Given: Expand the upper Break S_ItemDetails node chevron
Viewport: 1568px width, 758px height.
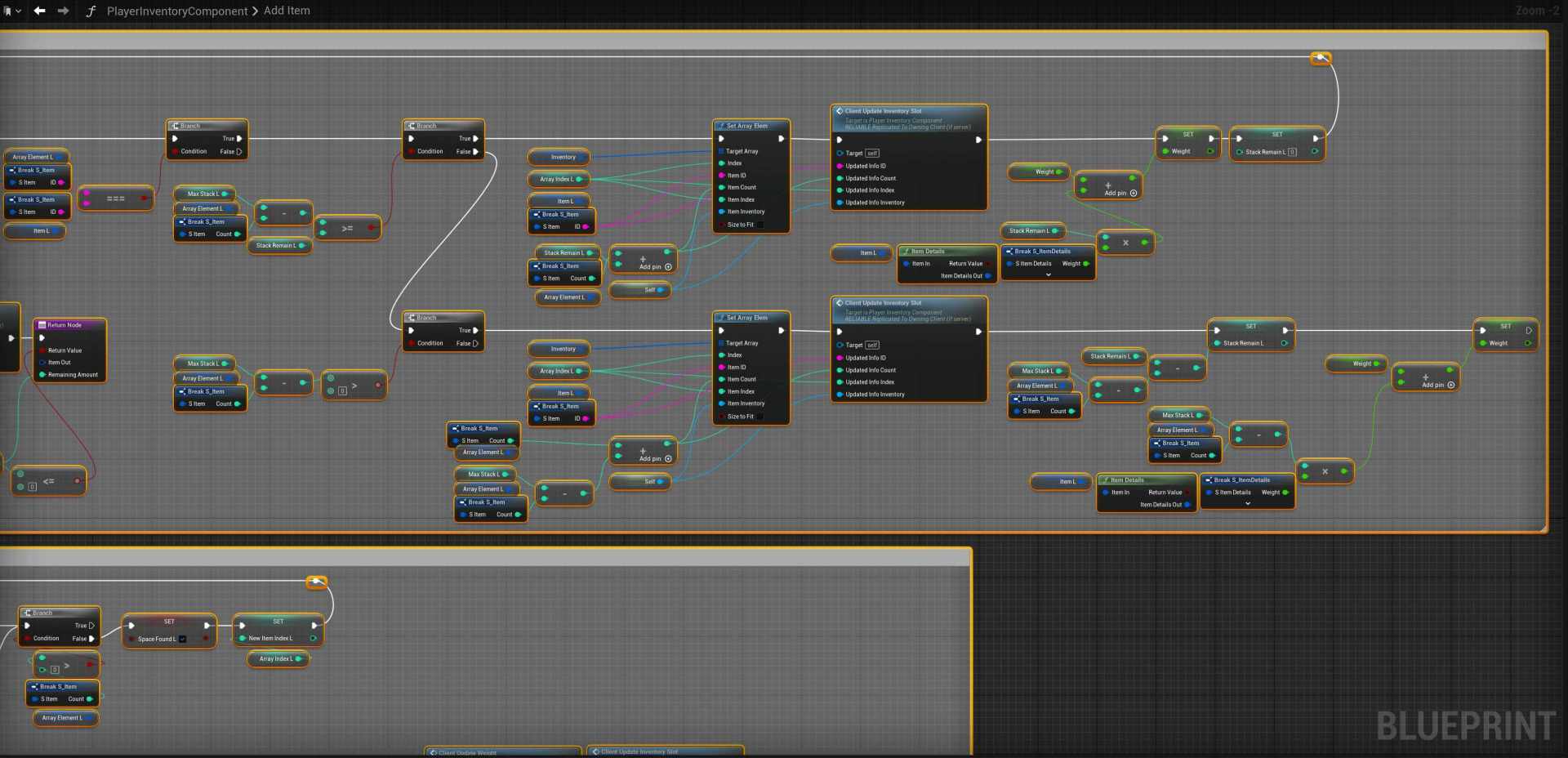Looking at the screenshot, I should click(1048, 275).
